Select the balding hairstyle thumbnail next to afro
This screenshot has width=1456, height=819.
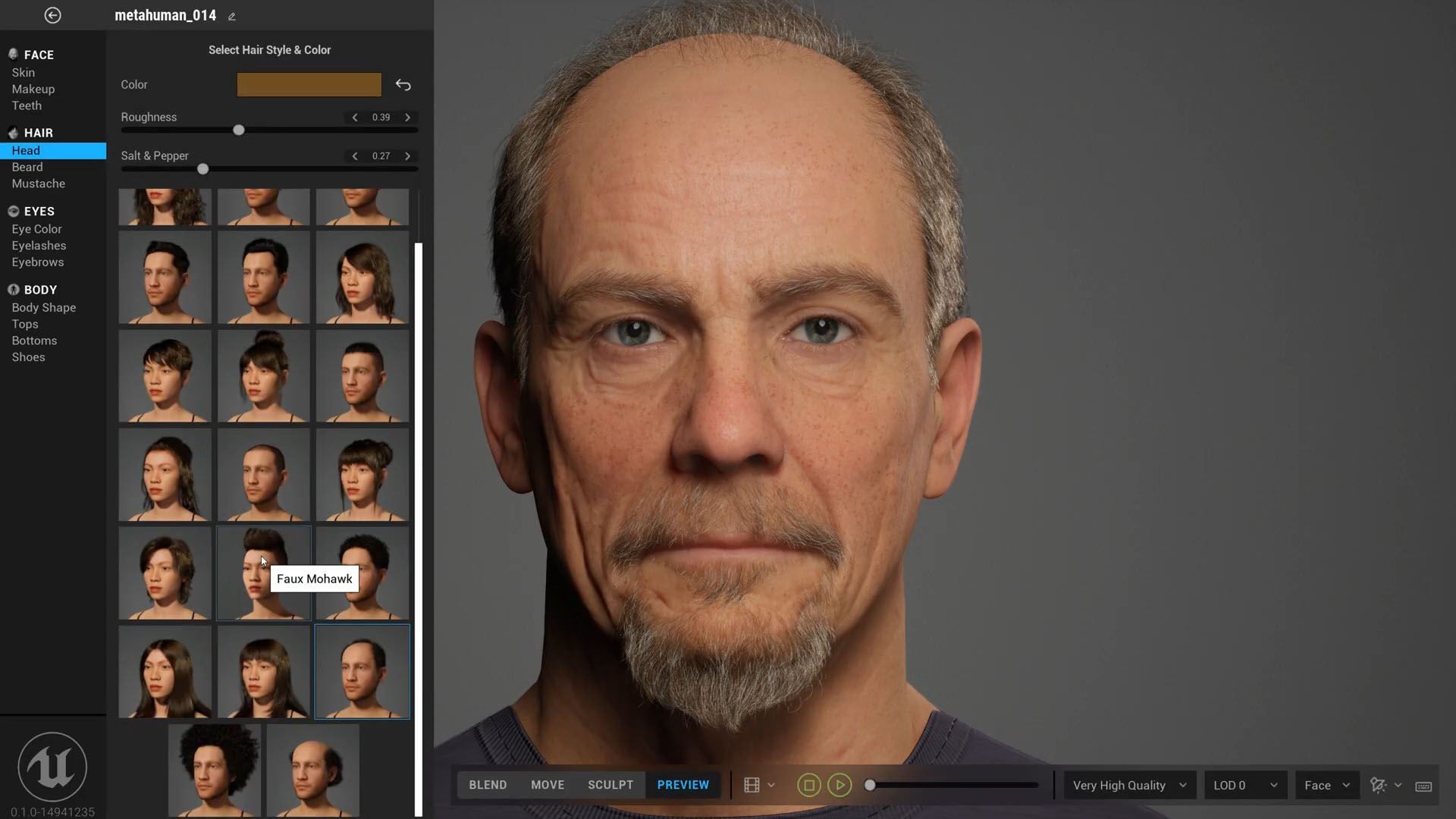coord(313,770)
